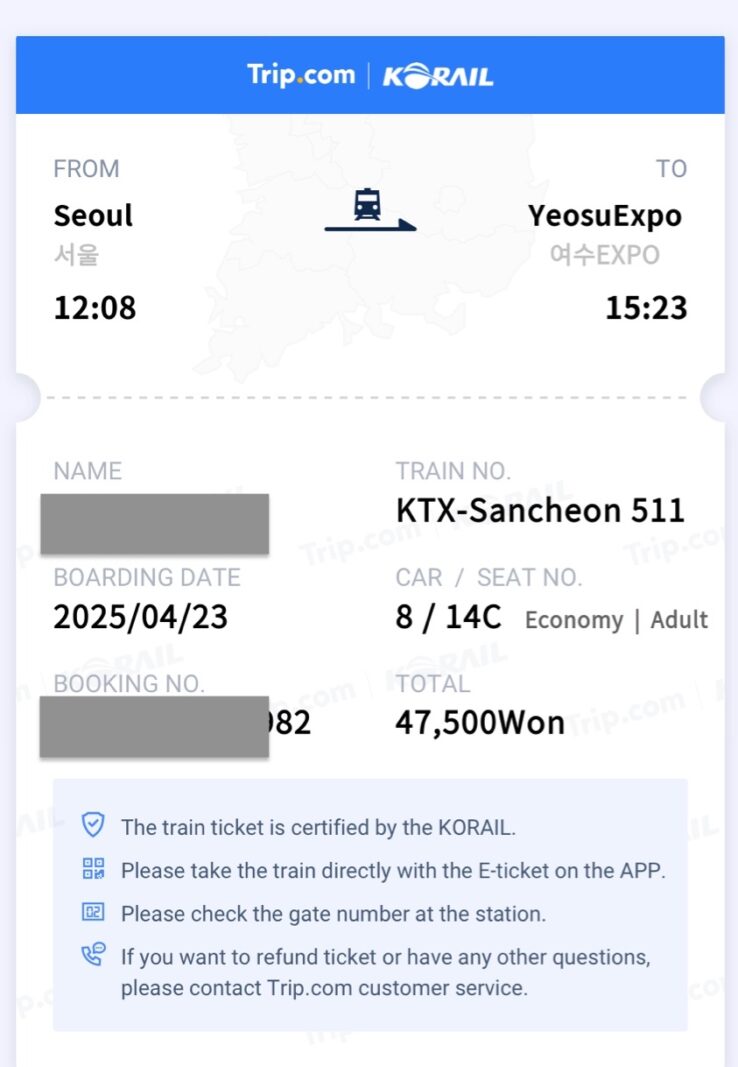This screenshot has width=738, height=1067.
Task: Click the KORAIL logo in header
Action: 438,76
